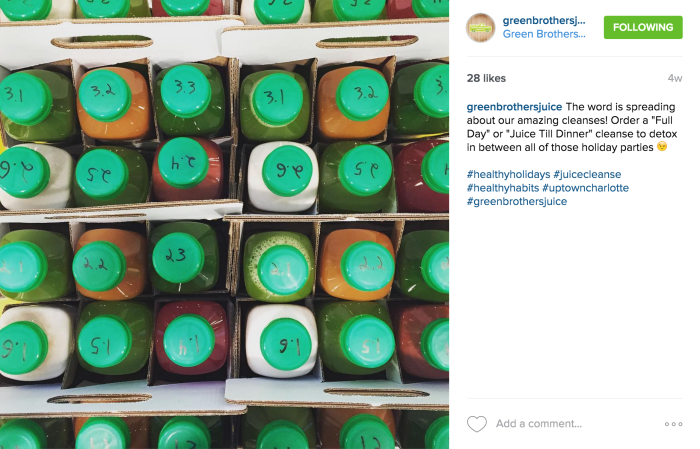
Task: Open the #healthyhabits hashtag
Action: (x=503, y=188)
